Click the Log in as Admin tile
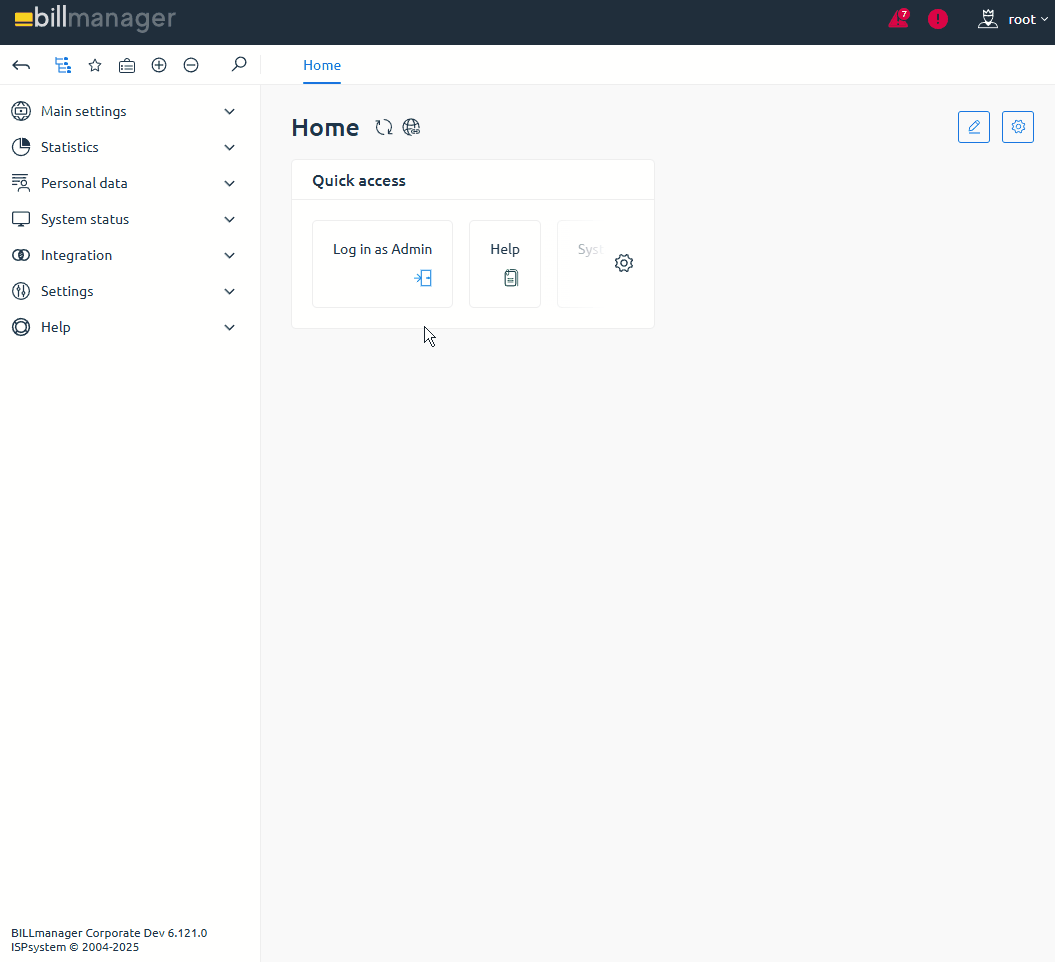1055x962 pixels. tap(382, 264)
